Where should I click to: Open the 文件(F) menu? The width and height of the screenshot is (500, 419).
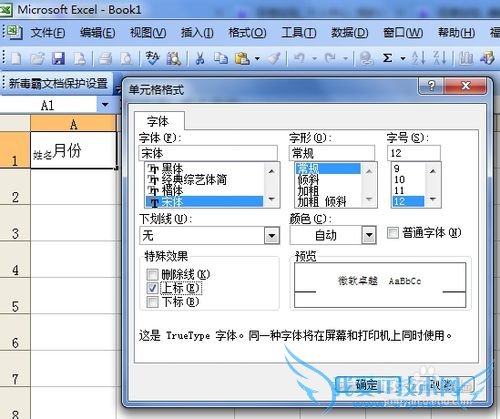coord(48,32)
